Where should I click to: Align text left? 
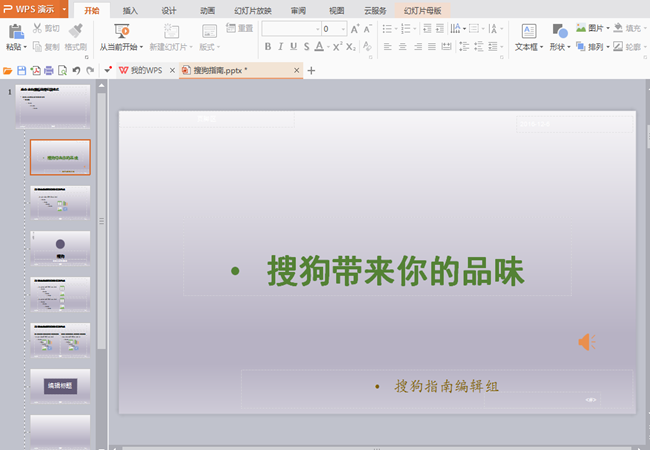388,47
